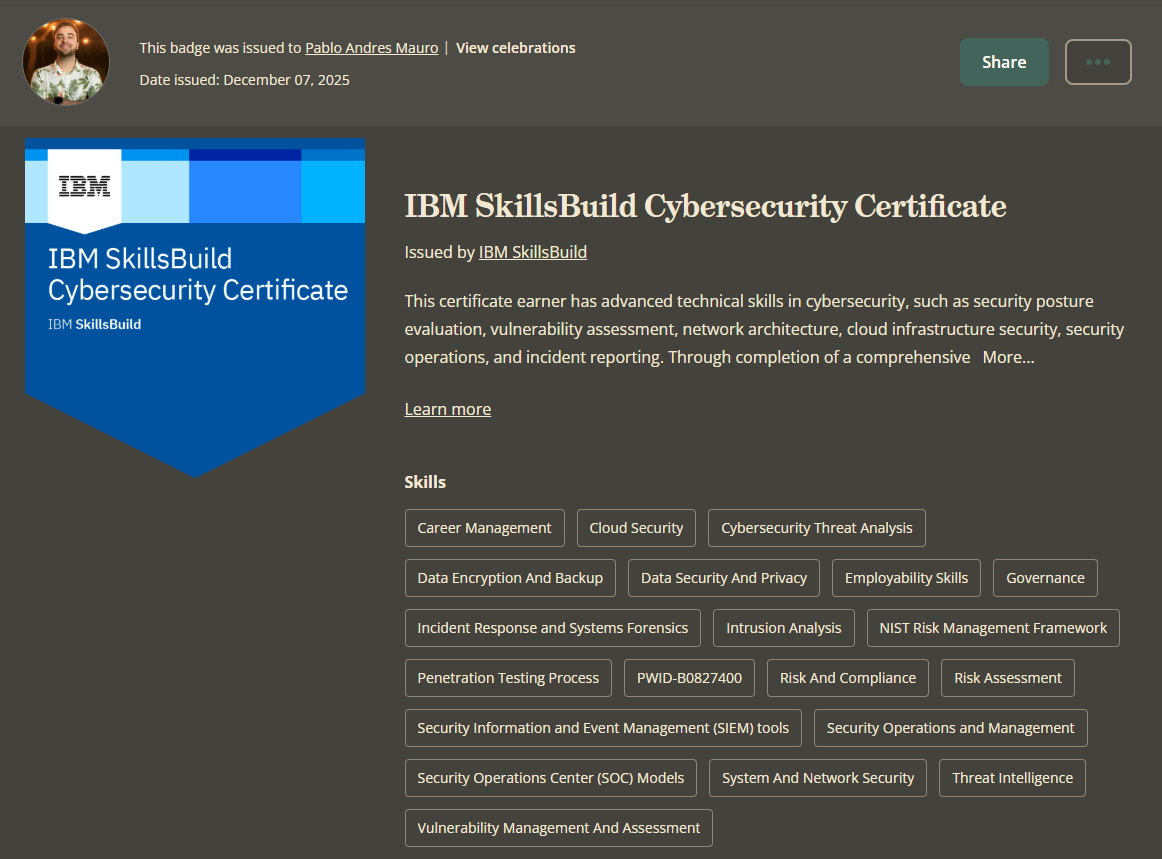
Task: Click Pablo Andres Mauro's profile photo
Action: [66, 62]
